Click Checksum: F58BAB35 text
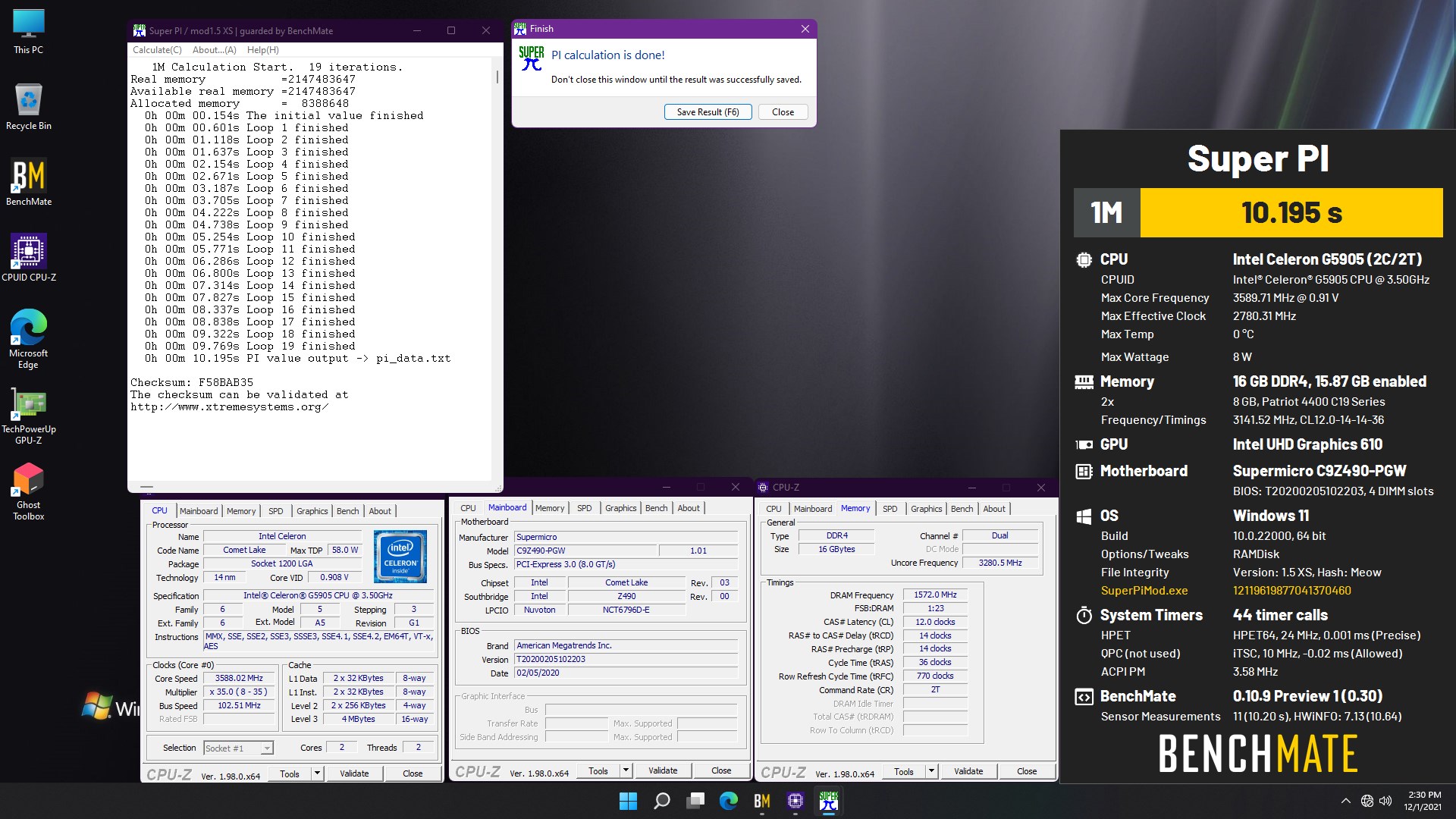 [x=192, y=382]
